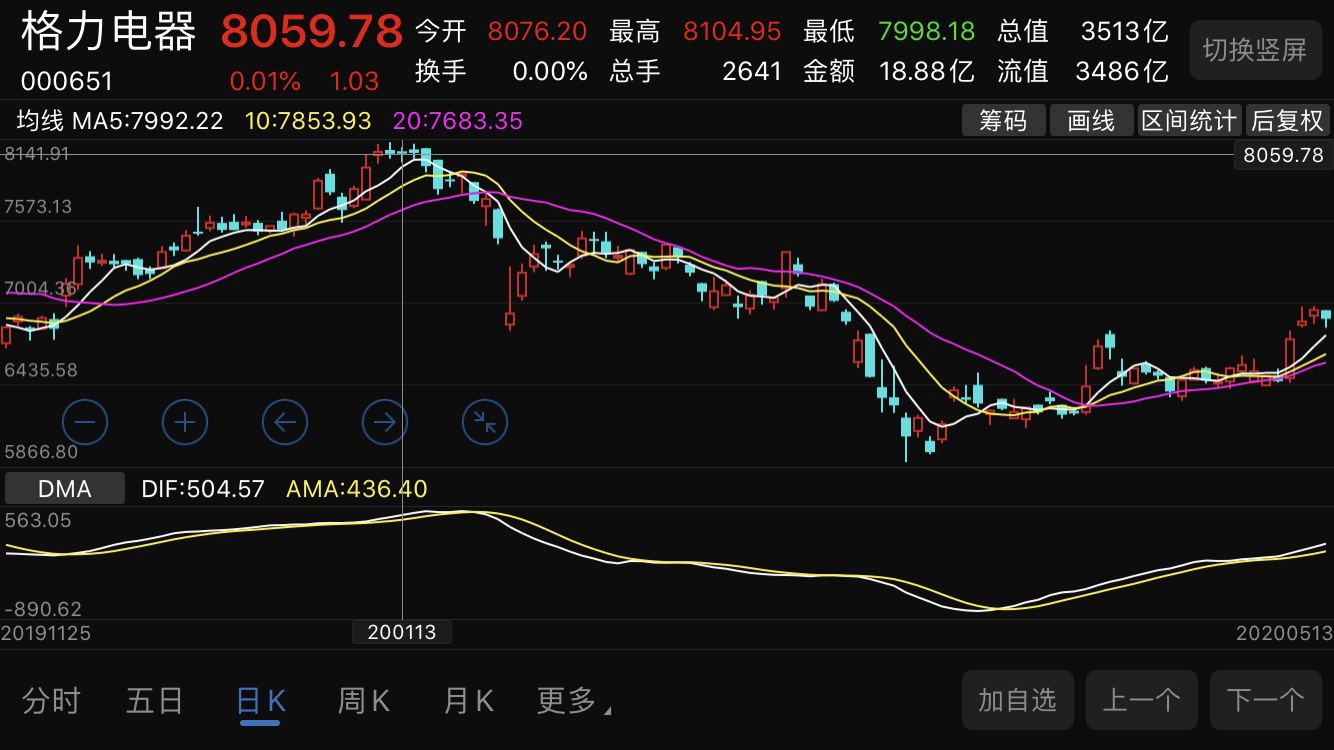
Task: Tap the 563.05 DMA axis label
Action: 38,520
